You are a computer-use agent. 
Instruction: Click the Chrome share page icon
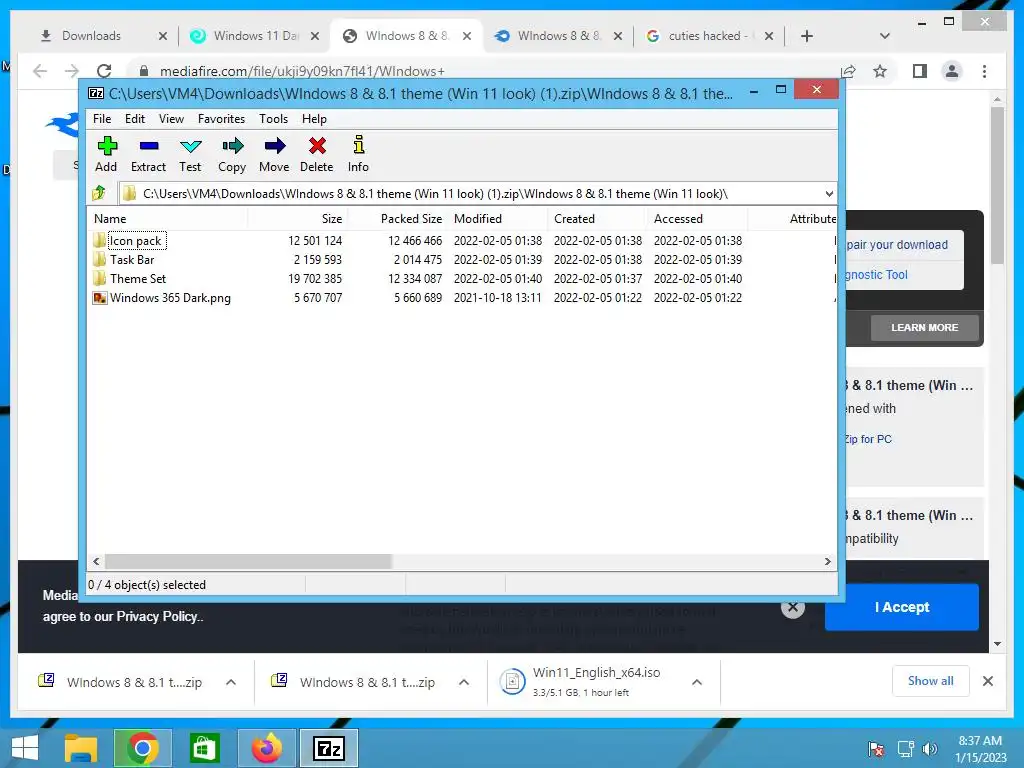click(x=848, y=71)
